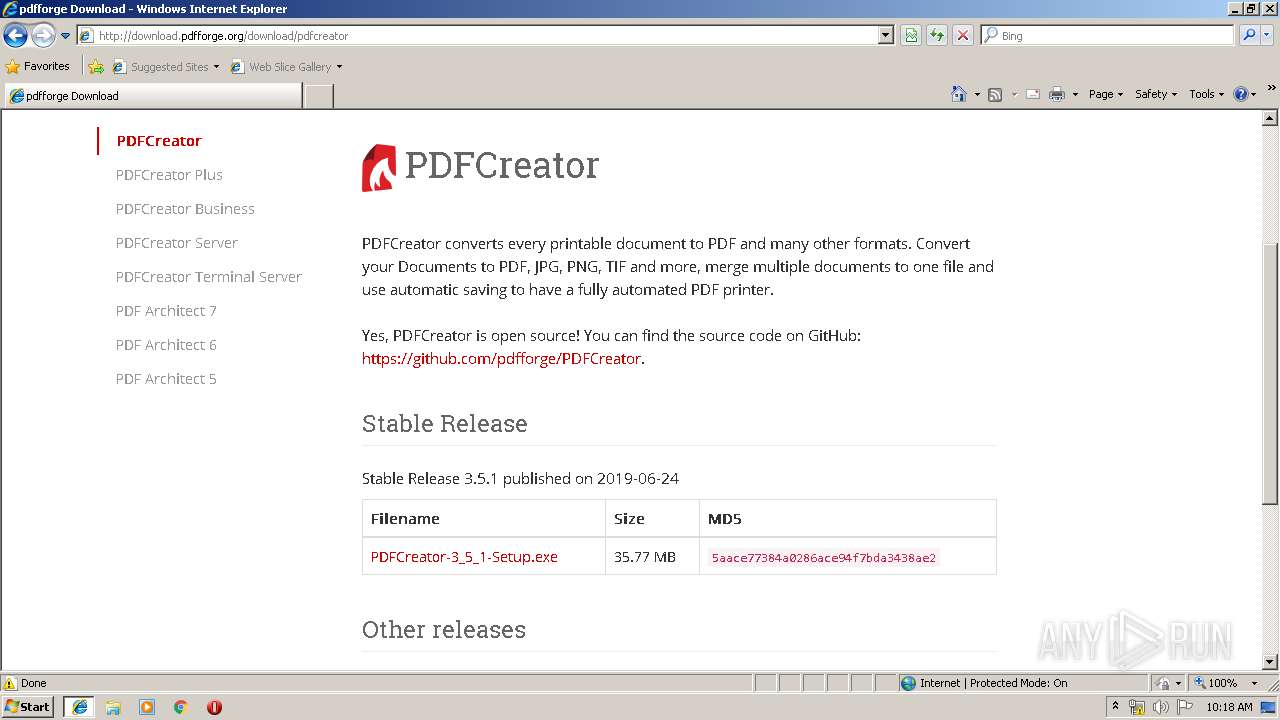Open PDF Architect 5 sidebar link
Screen dimensions: 1280x720
click(166, 379)
